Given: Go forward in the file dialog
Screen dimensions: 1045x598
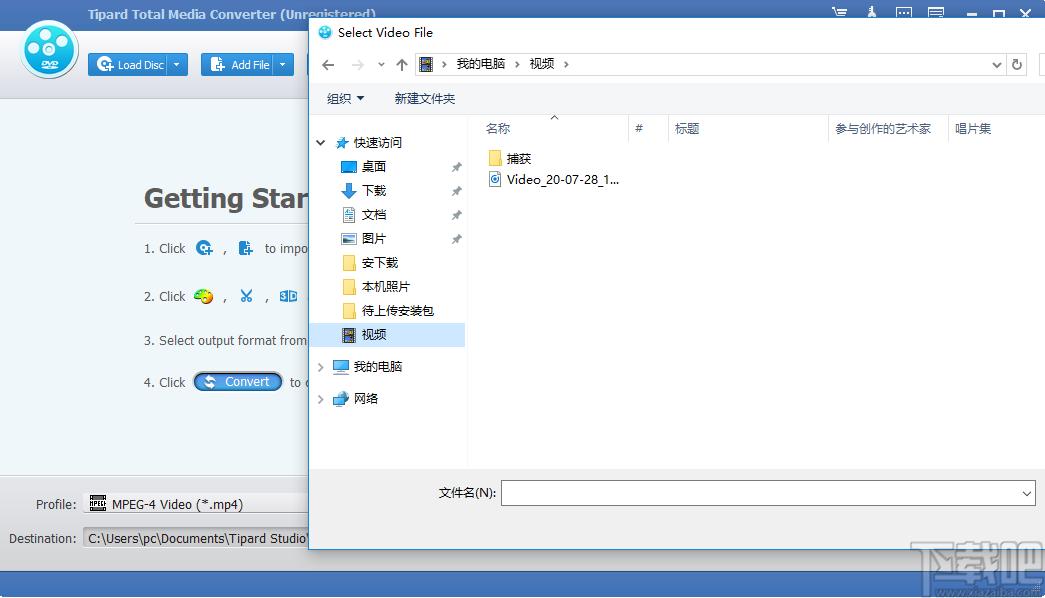Looking at the screenshot, I should (x=358, y=65).
